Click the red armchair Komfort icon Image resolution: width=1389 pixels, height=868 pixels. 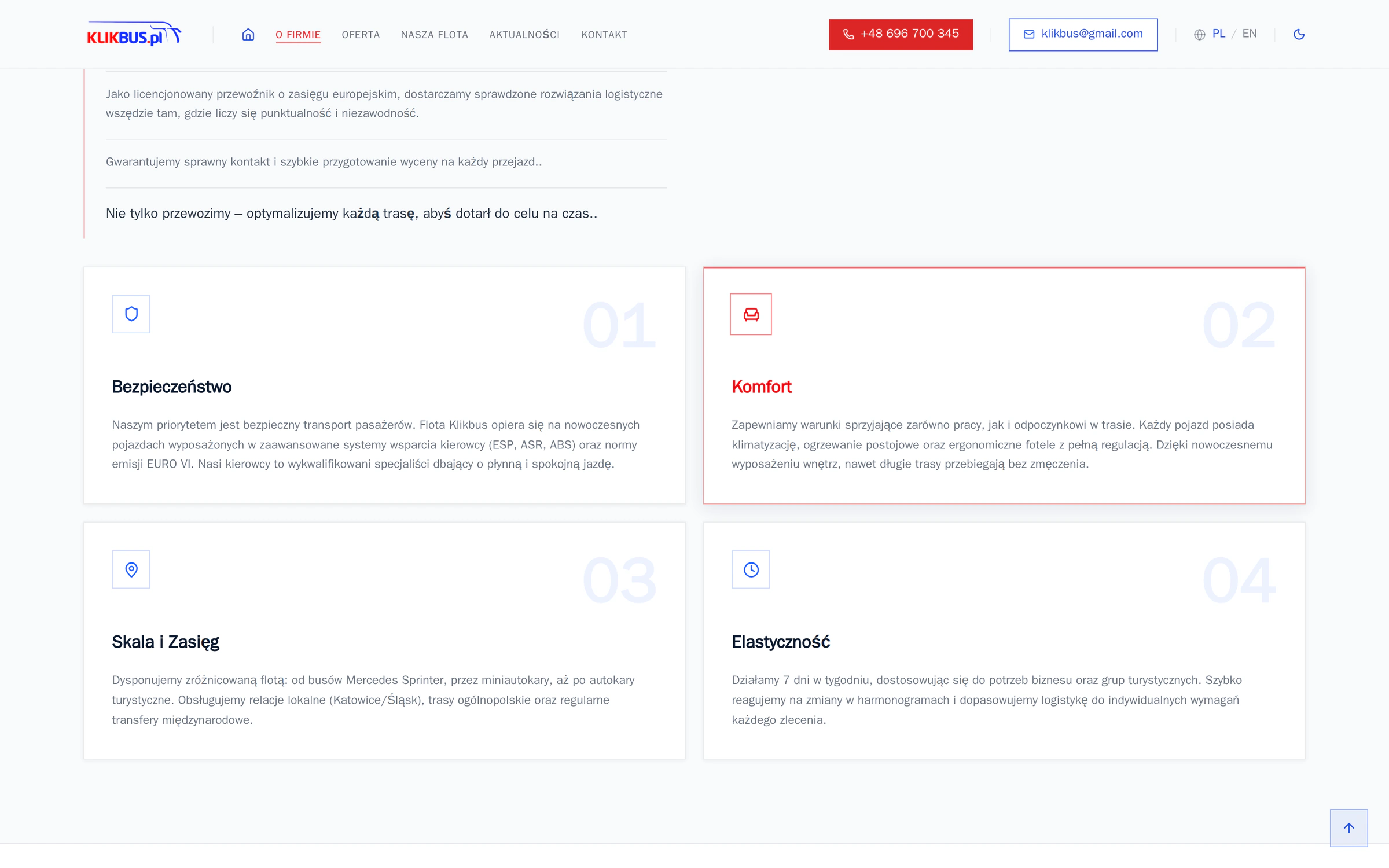pyautogui.click(x=751, y=314)
